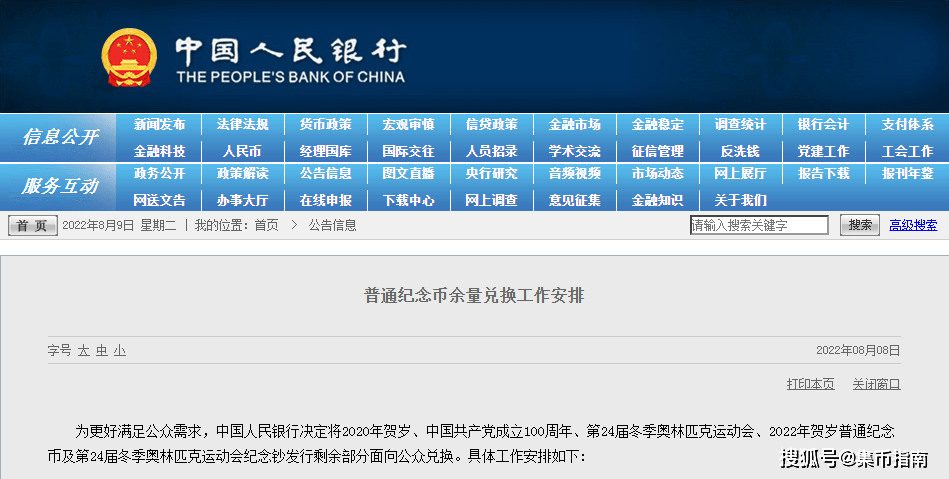Click 首页 in the breadcrumb path

[266, 226]
